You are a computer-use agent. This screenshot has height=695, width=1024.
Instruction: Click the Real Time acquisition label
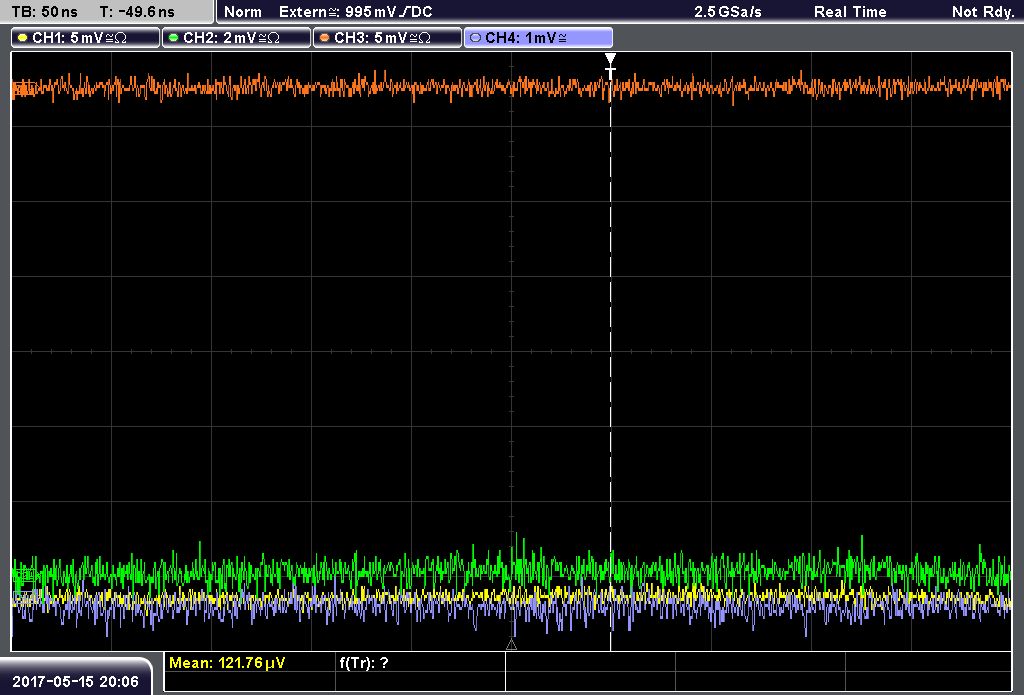click(x=850, y=12)
